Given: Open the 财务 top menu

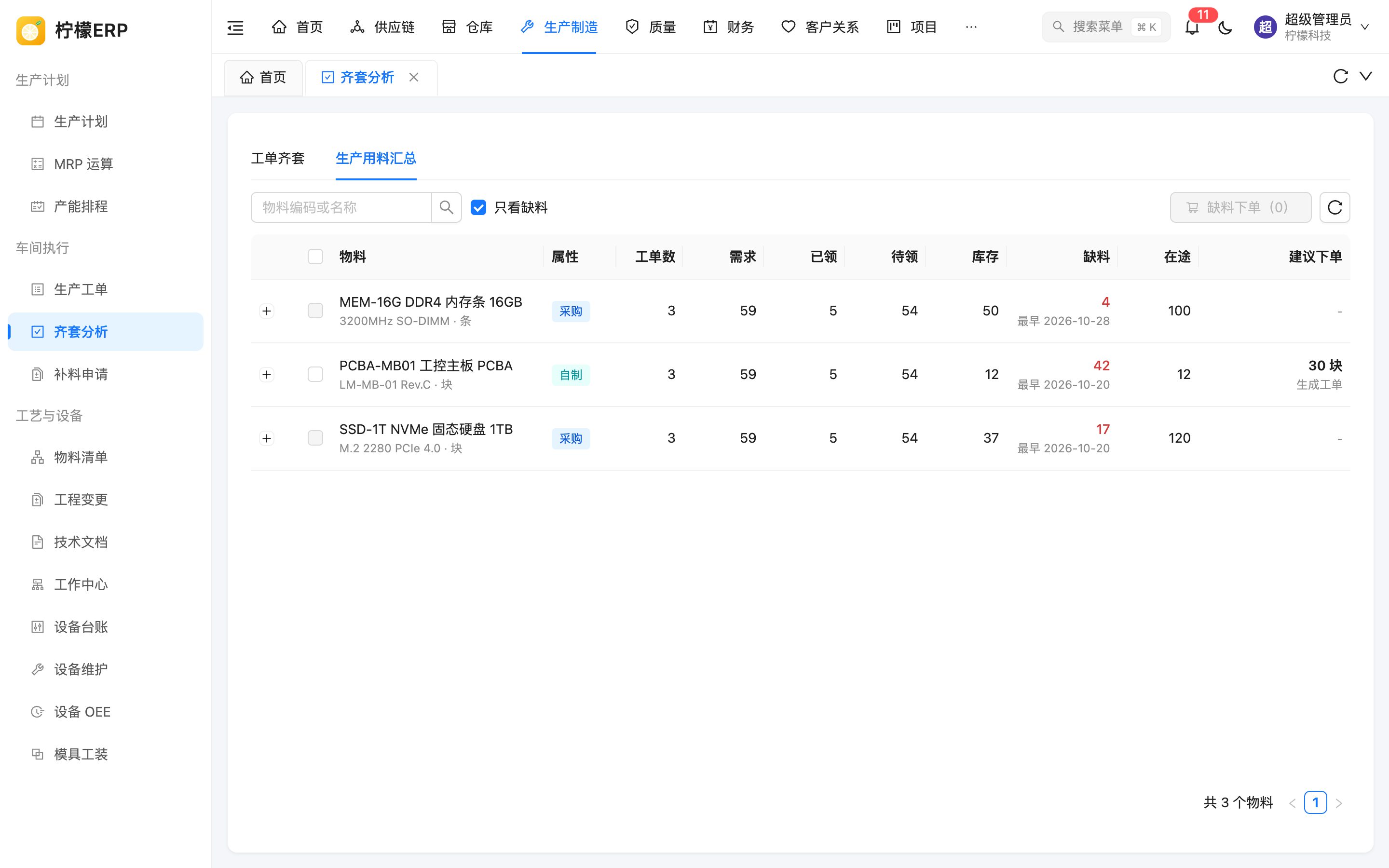Looking at the screenshot, I should point(728,27).
